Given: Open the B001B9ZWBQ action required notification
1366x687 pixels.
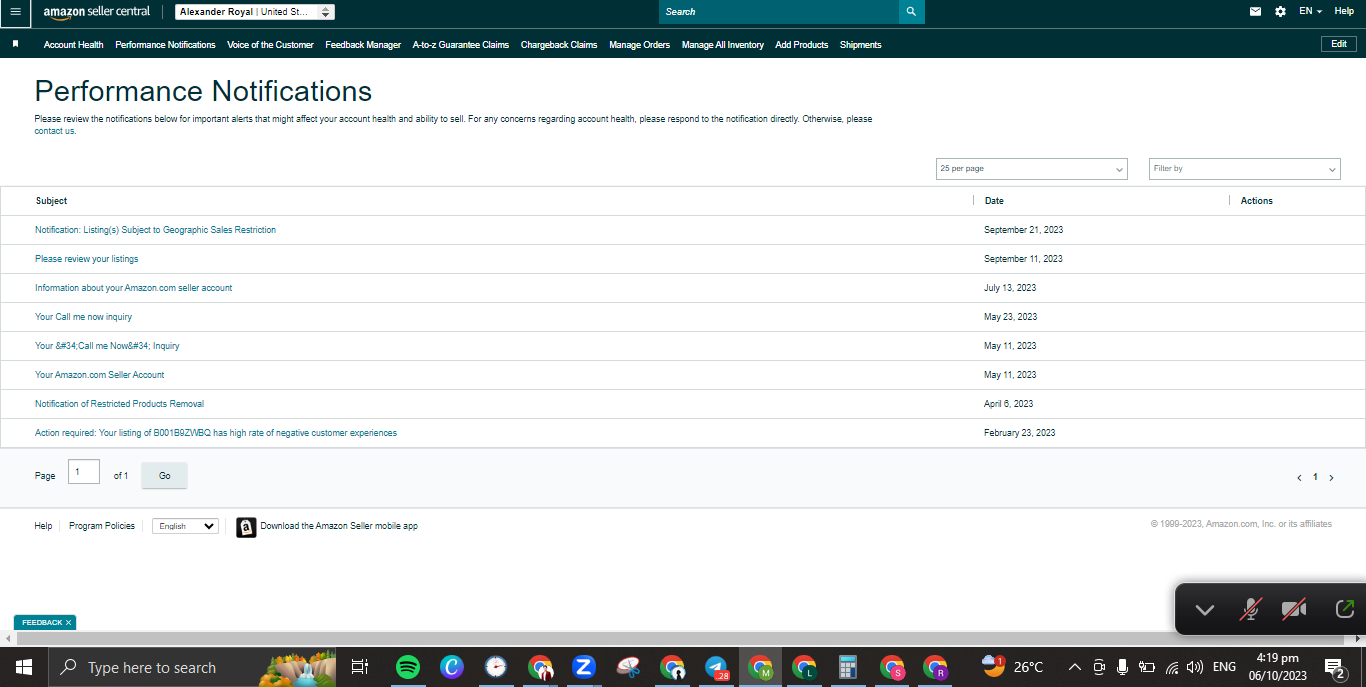Looking at the screenshot, I should [x=216, y=433].
